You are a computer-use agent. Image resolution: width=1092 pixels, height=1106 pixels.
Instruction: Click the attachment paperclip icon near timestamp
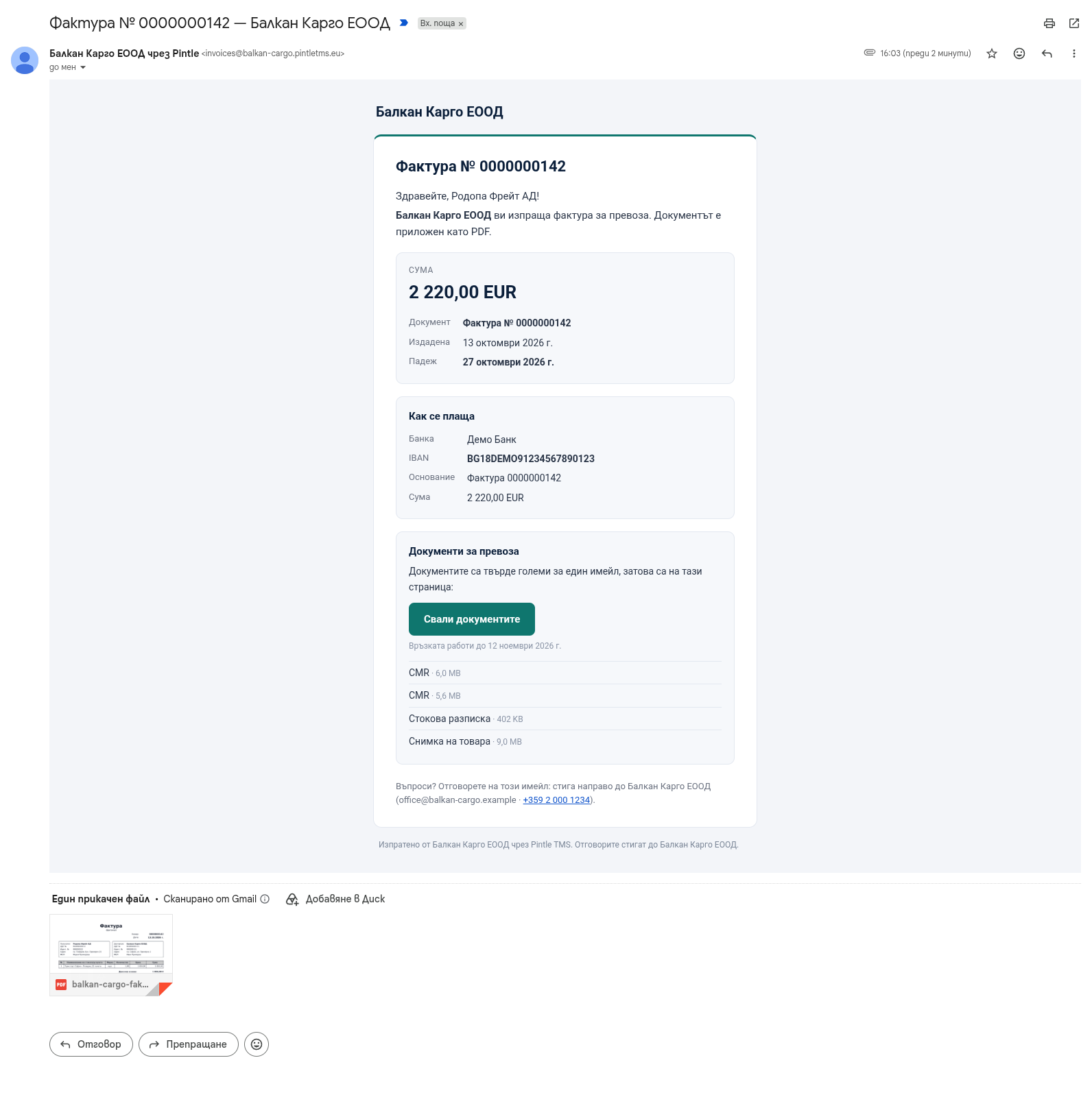[x=870, y=53]
